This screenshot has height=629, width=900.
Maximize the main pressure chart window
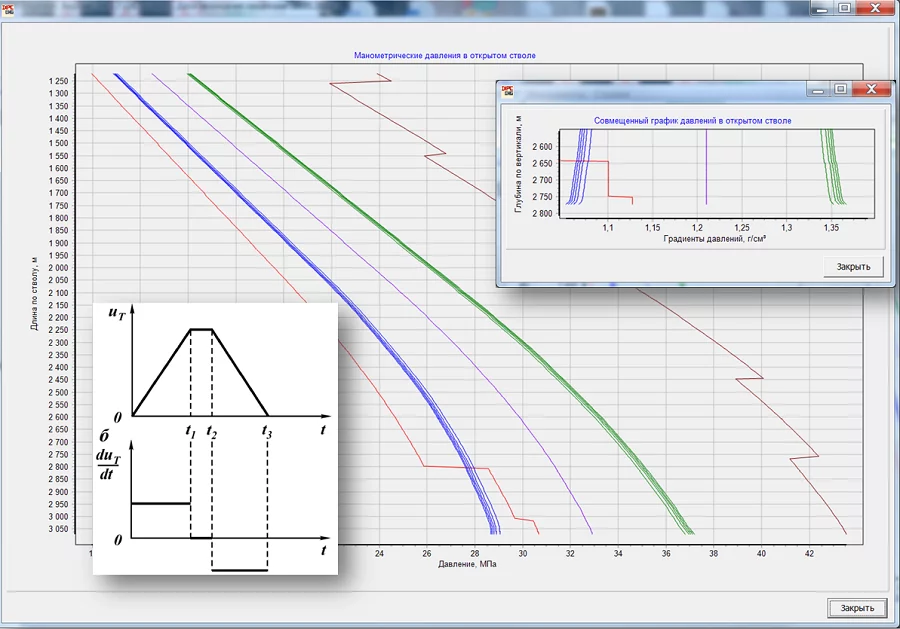(844, 8)
